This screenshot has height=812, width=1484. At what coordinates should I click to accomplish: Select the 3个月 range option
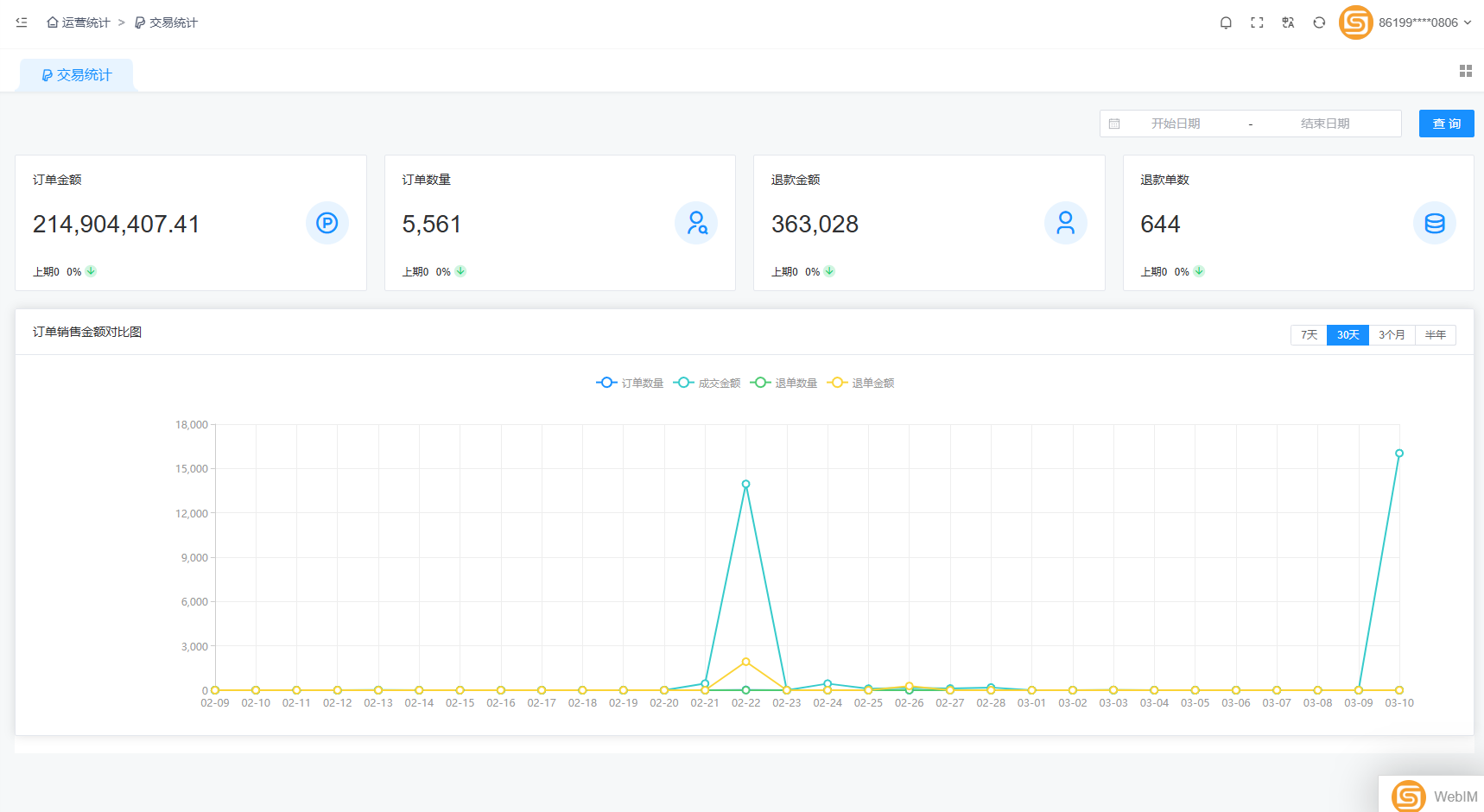click(x=1391, y=335)
